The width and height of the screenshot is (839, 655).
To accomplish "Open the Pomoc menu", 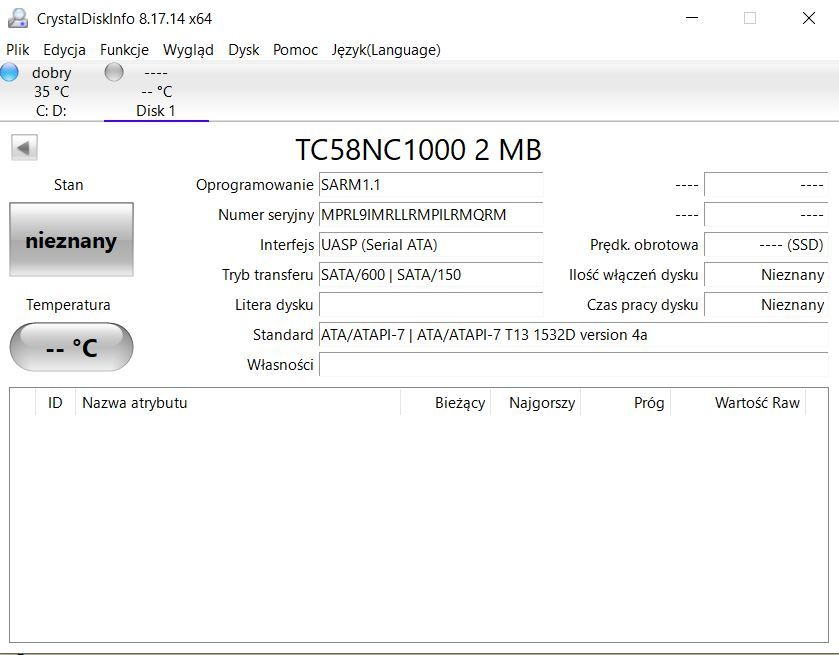I will tap(295, 50).
